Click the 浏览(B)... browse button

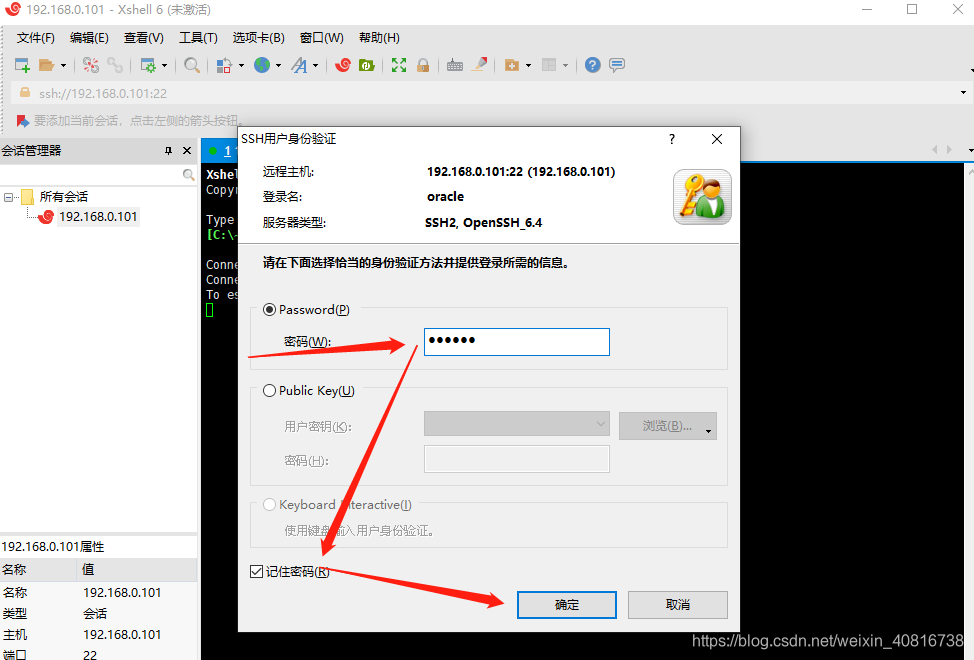[668, 426]
